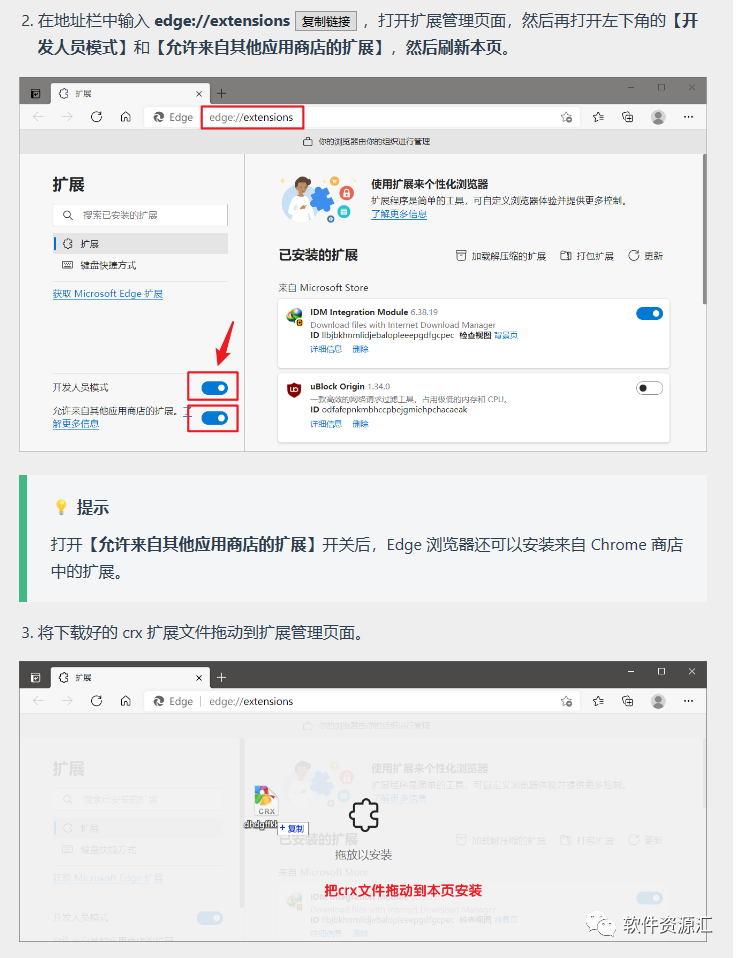Open uBlock Origin 详细信息 link
The width and height of the screenshot is (736, 958).
(x=326, y=424)
